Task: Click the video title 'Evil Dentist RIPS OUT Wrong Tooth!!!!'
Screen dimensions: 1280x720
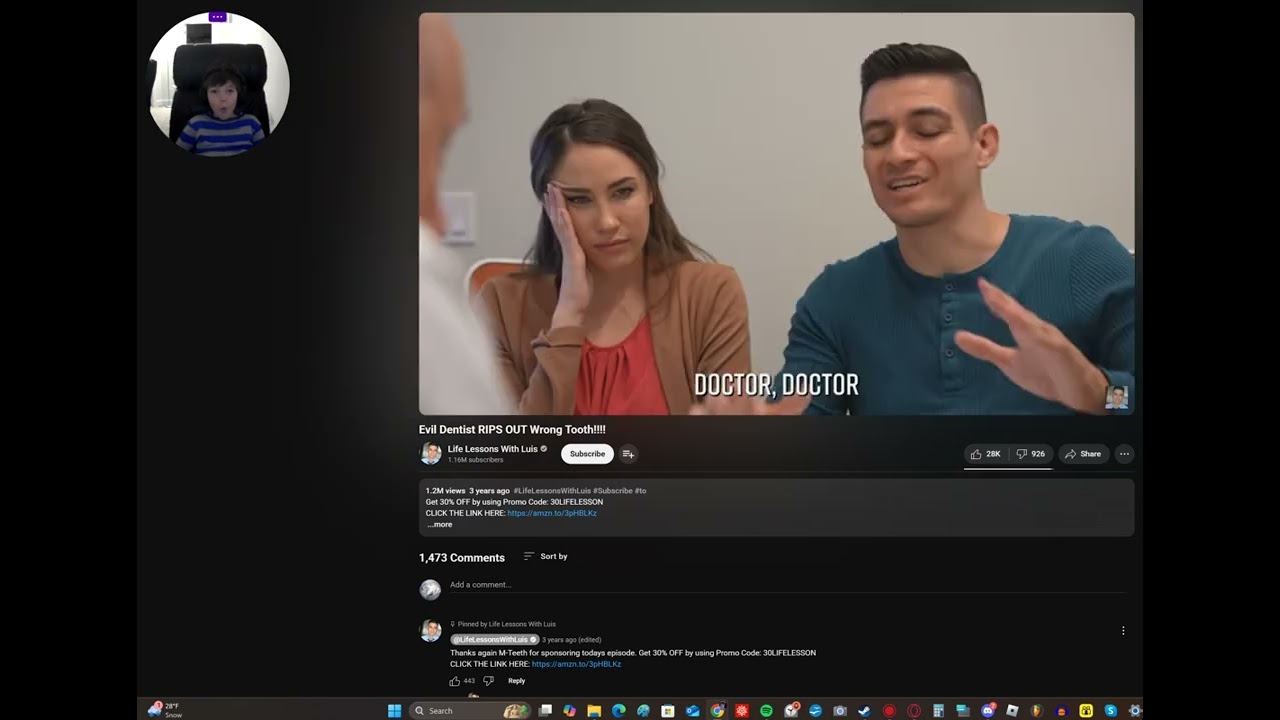Action: (x=512, y=430)
